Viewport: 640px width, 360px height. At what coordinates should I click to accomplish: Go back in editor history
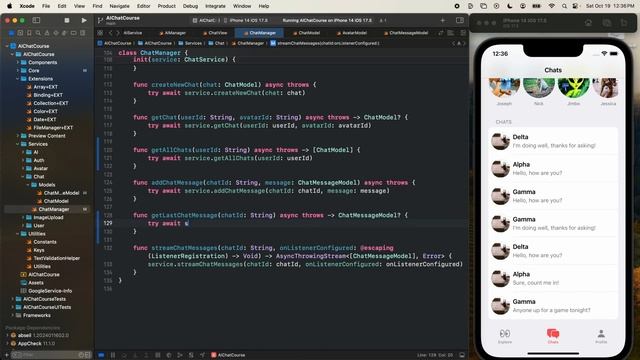pos(110,33)
